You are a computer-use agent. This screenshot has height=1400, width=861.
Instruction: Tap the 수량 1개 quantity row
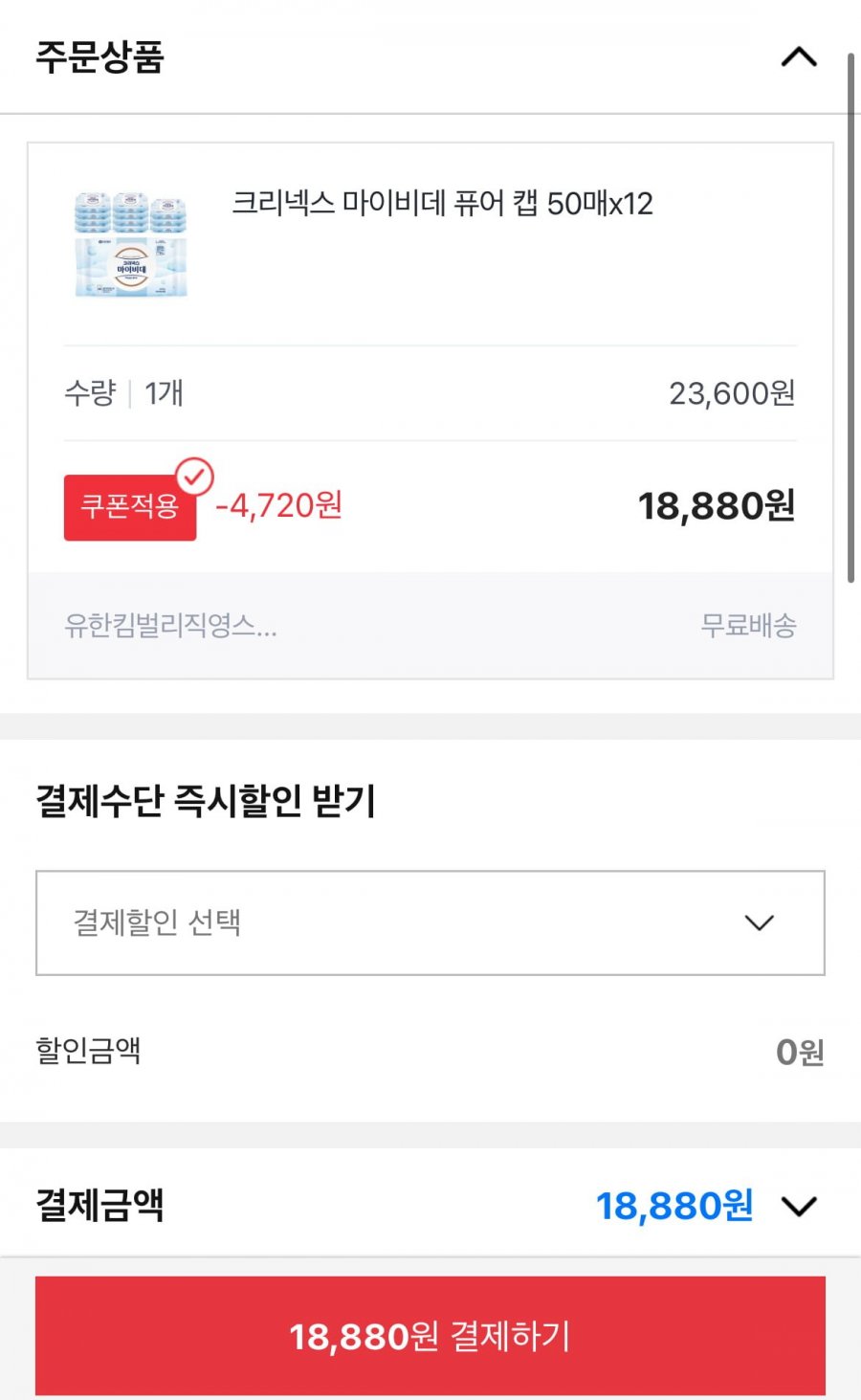[430, 393]
